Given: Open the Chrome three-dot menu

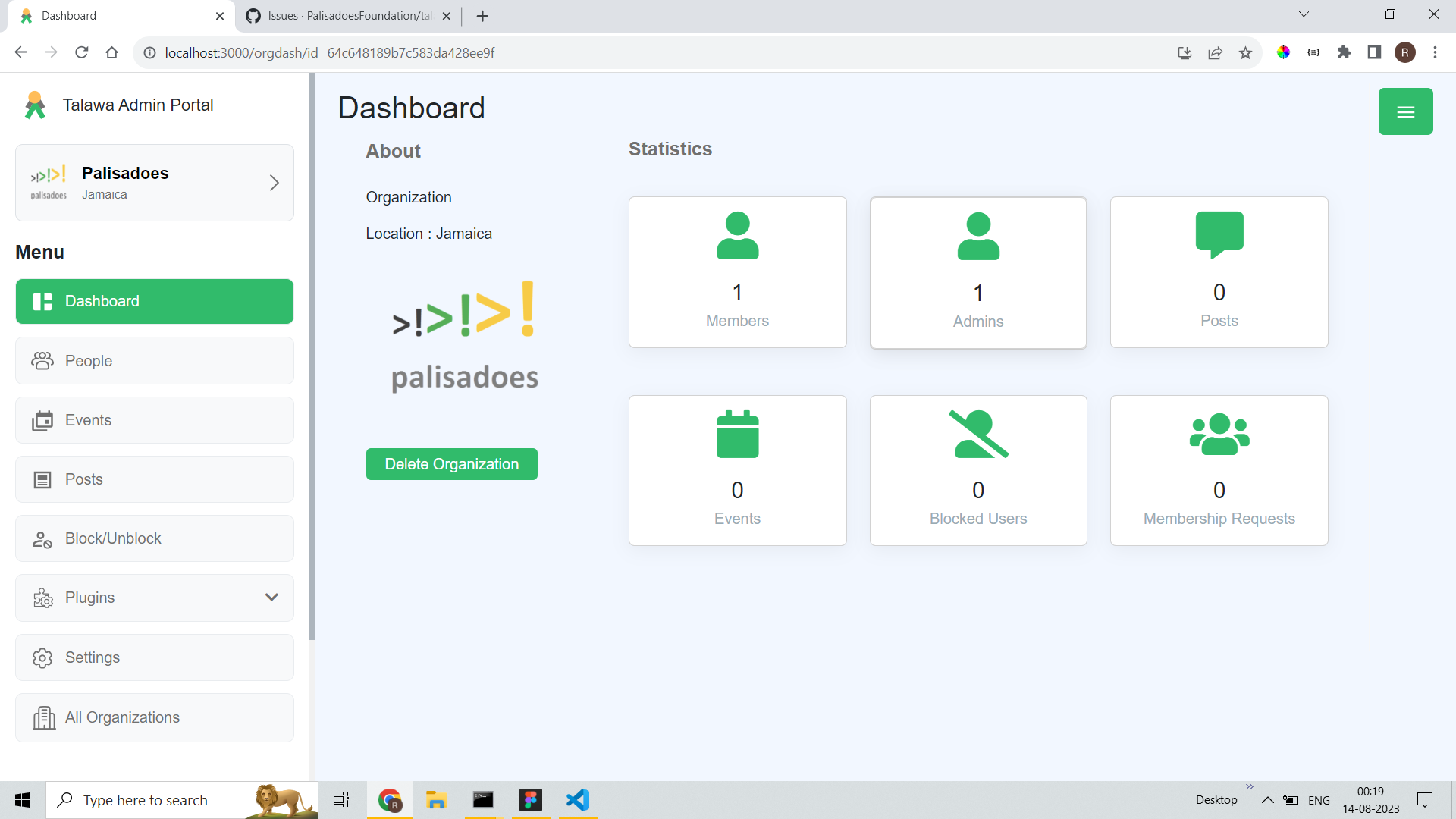Looking at the screenshot, I should click(x=1435, y=52).
